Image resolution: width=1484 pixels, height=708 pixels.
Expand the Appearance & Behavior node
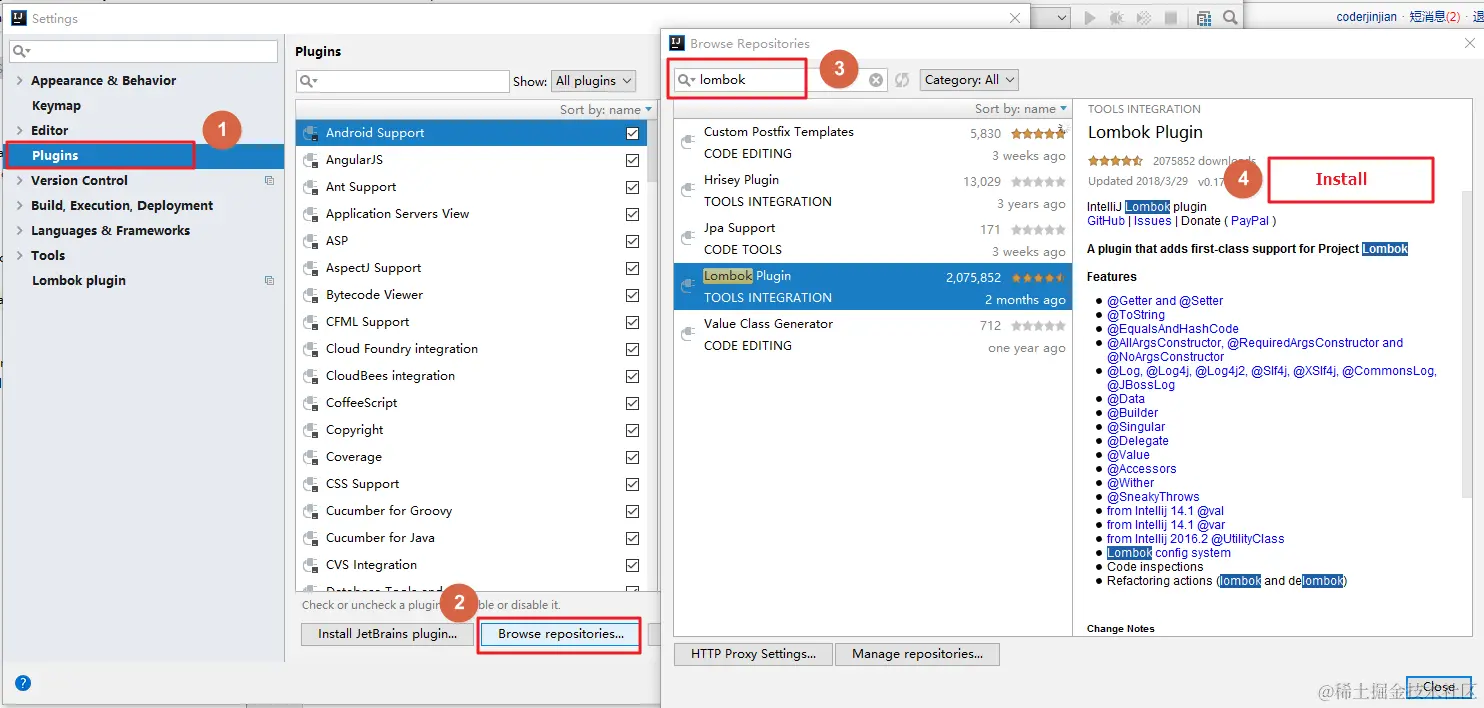pos(20,81)
